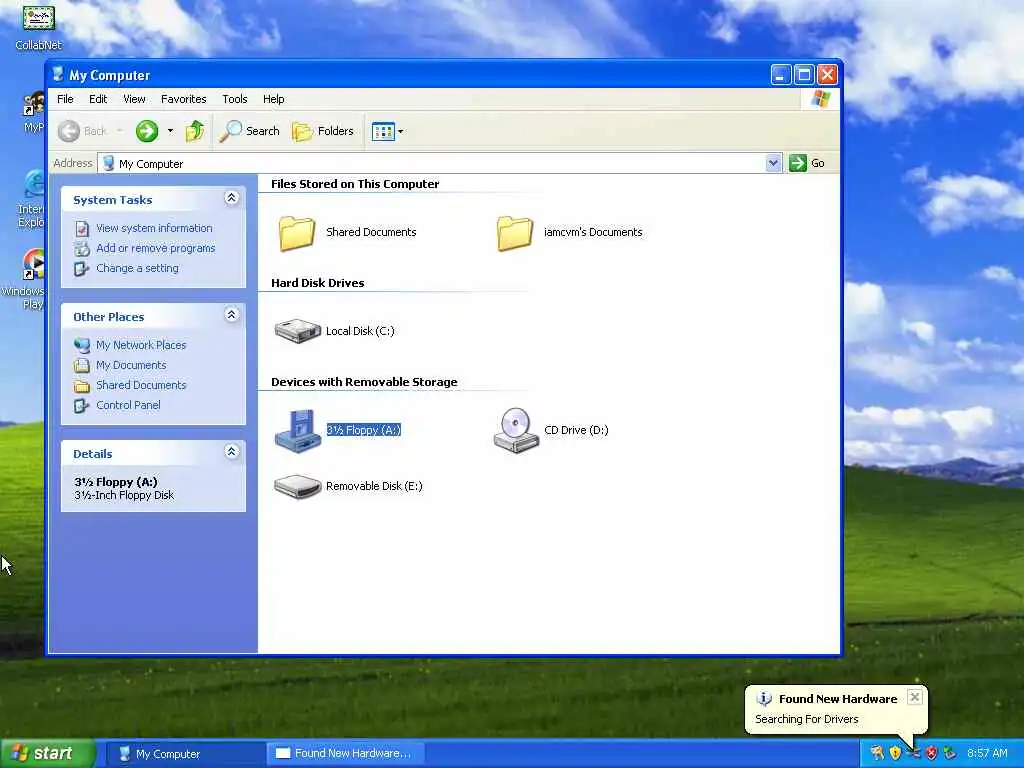Screen dimensions: 1024x768
Task: Click Change a setting link
Action: pos(137,268)
